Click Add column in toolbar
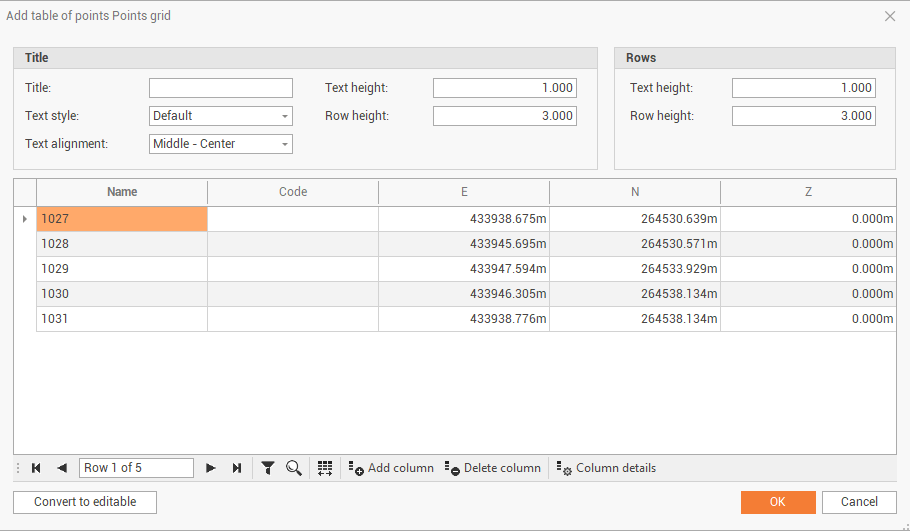Viewport: 910px width, 531px height. tap(391, 468)
